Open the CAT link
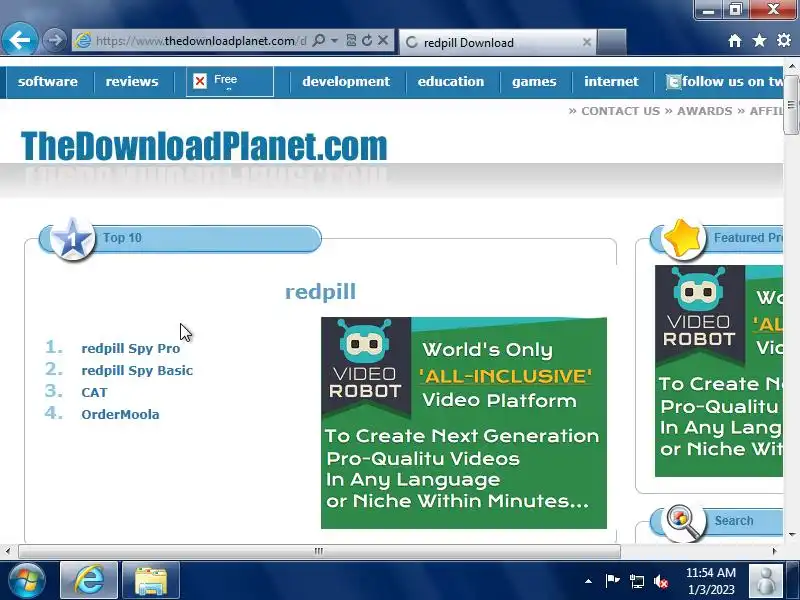The image size is (800, 600). 94,392
